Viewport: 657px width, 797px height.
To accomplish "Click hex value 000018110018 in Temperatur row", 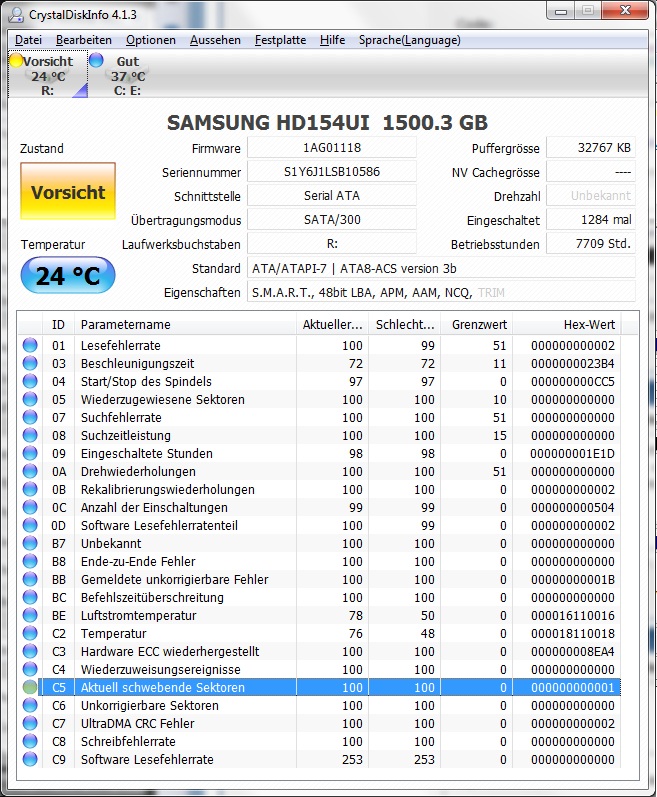I will point(573,633).
